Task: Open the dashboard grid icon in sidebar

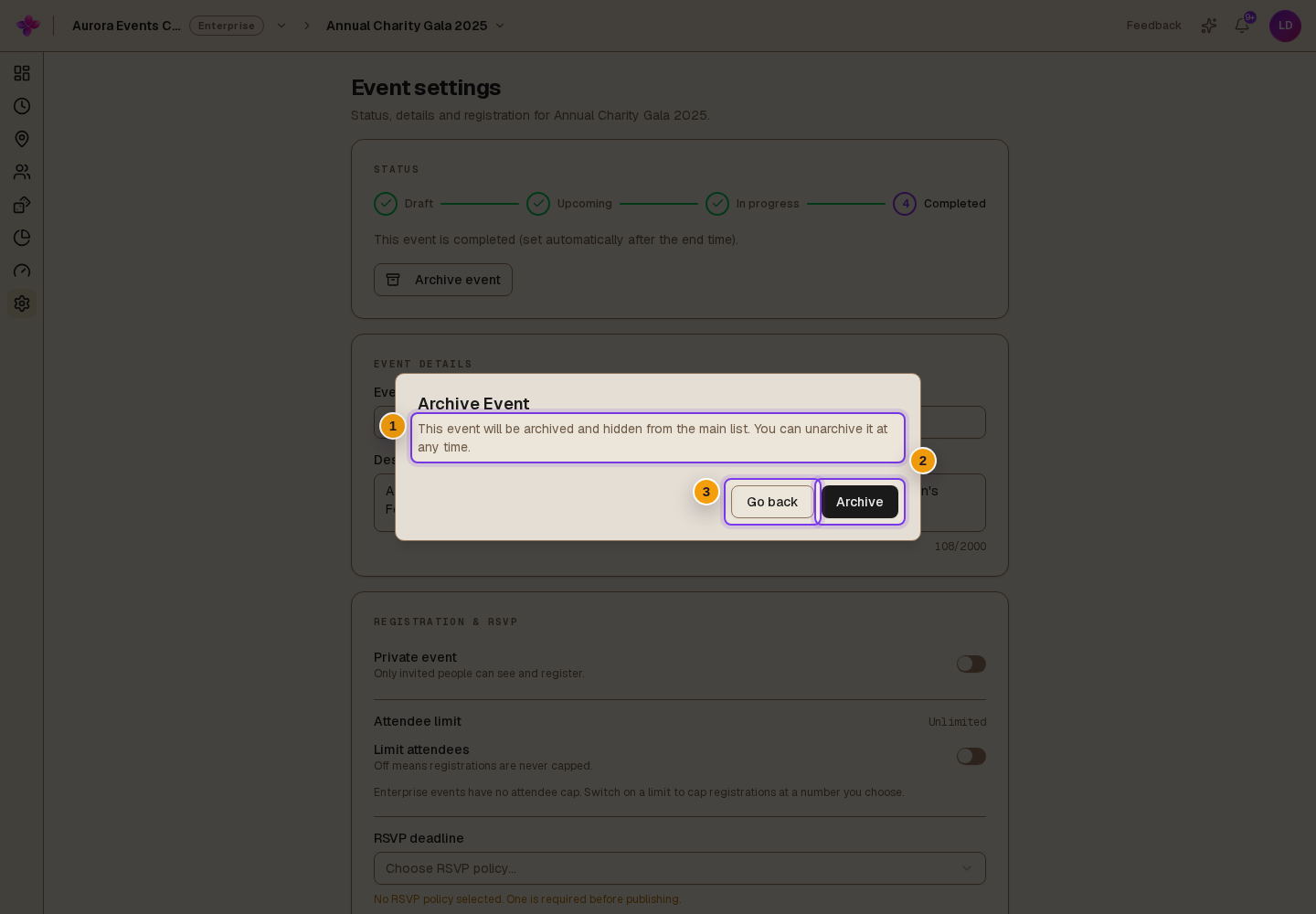Action: [22, 73]
